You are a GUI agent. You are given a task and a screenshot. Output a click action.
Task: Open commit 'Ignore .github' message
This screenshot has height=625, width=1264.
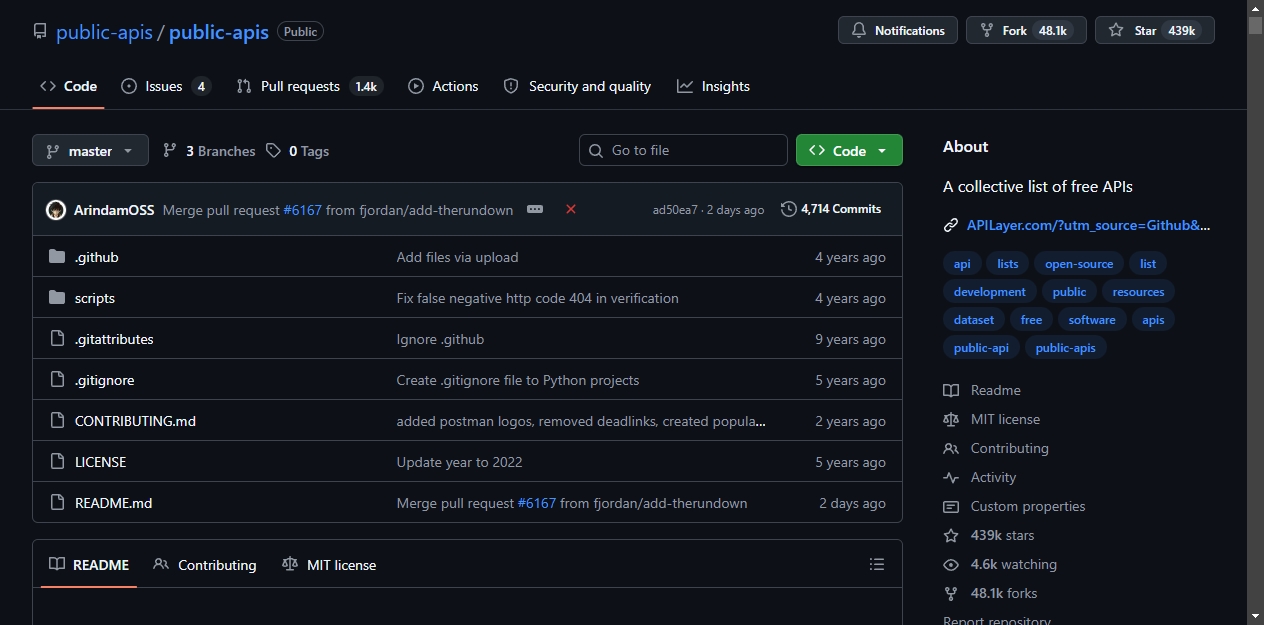tap(440, 339)
